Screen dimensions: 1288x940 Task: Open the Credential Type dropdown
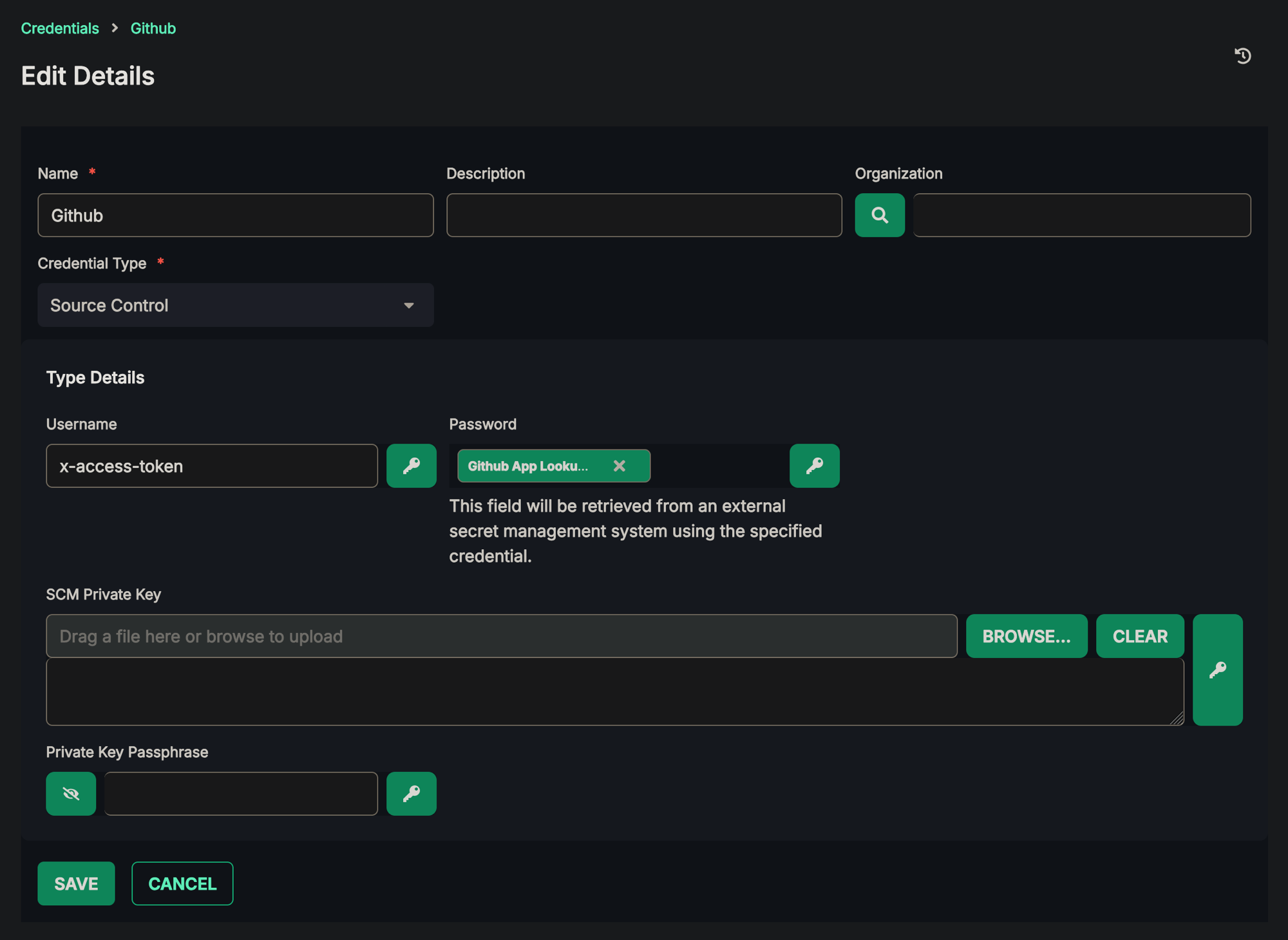click(x=236, y=305)
